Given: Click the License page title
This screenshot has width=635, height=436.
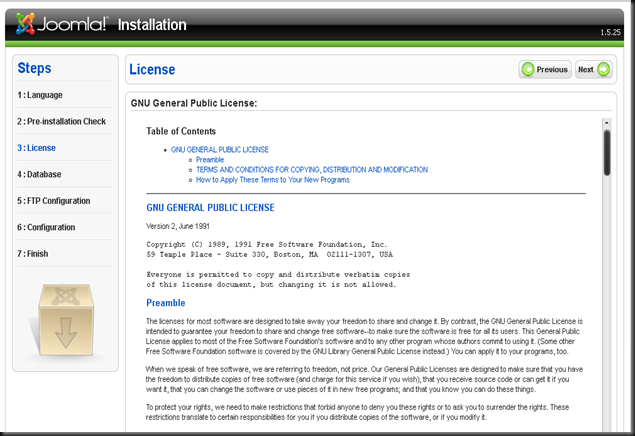Looking at the screenshot, I should click(152, 70).
